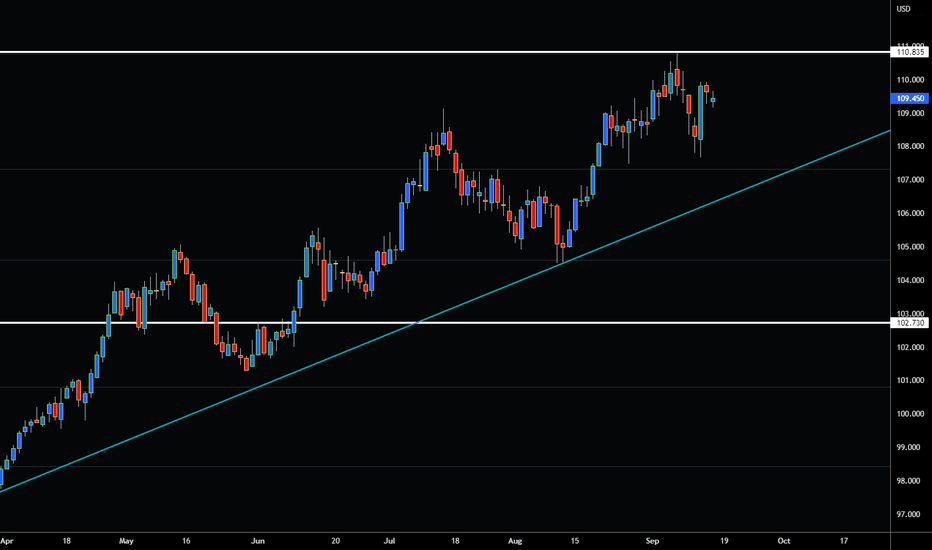Click the 107.000 price axis label
This screenshot has height=550, width=932.
click(x=910, y=180)
